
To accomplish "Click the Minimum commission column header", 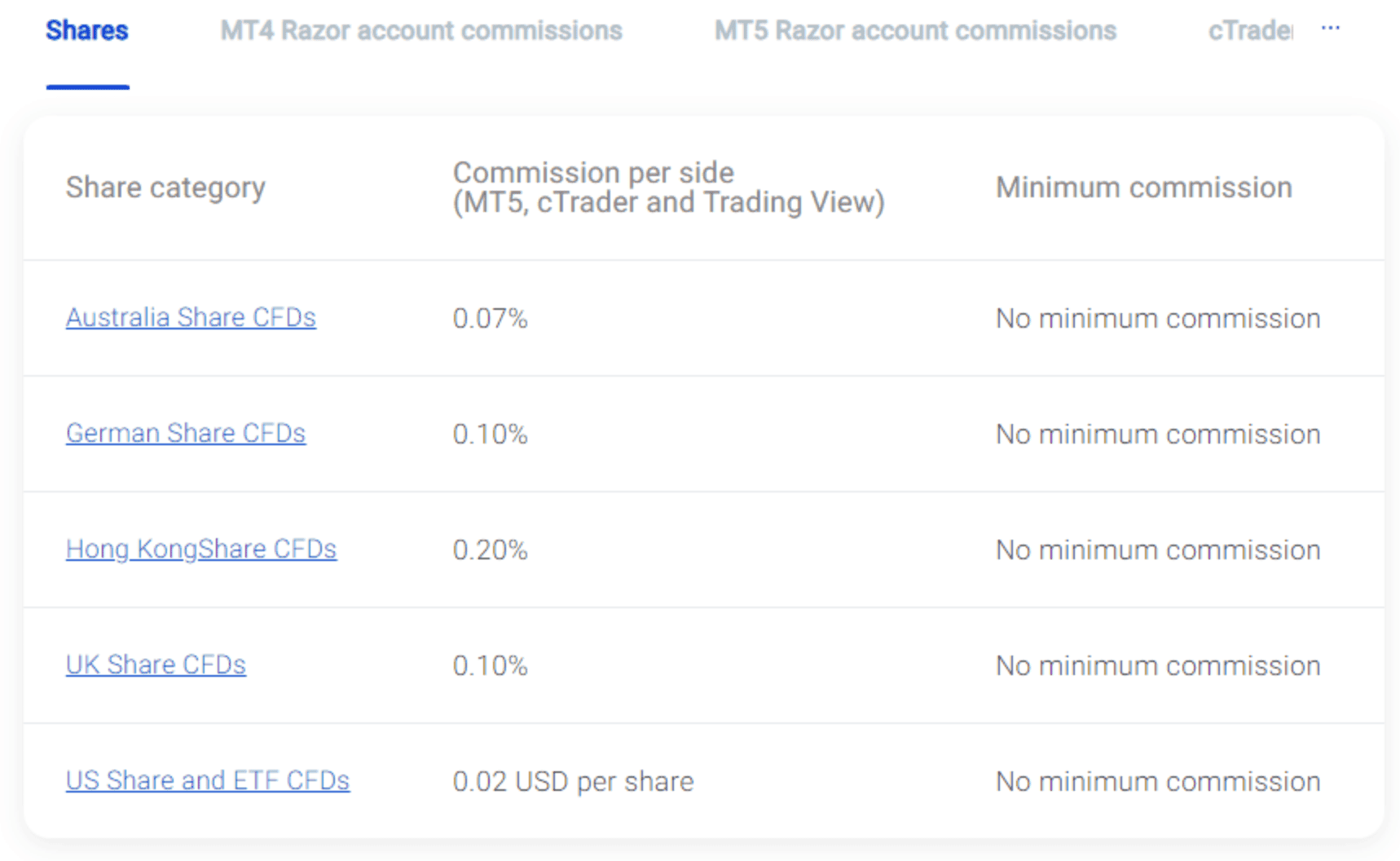I will click(1143, 188).
